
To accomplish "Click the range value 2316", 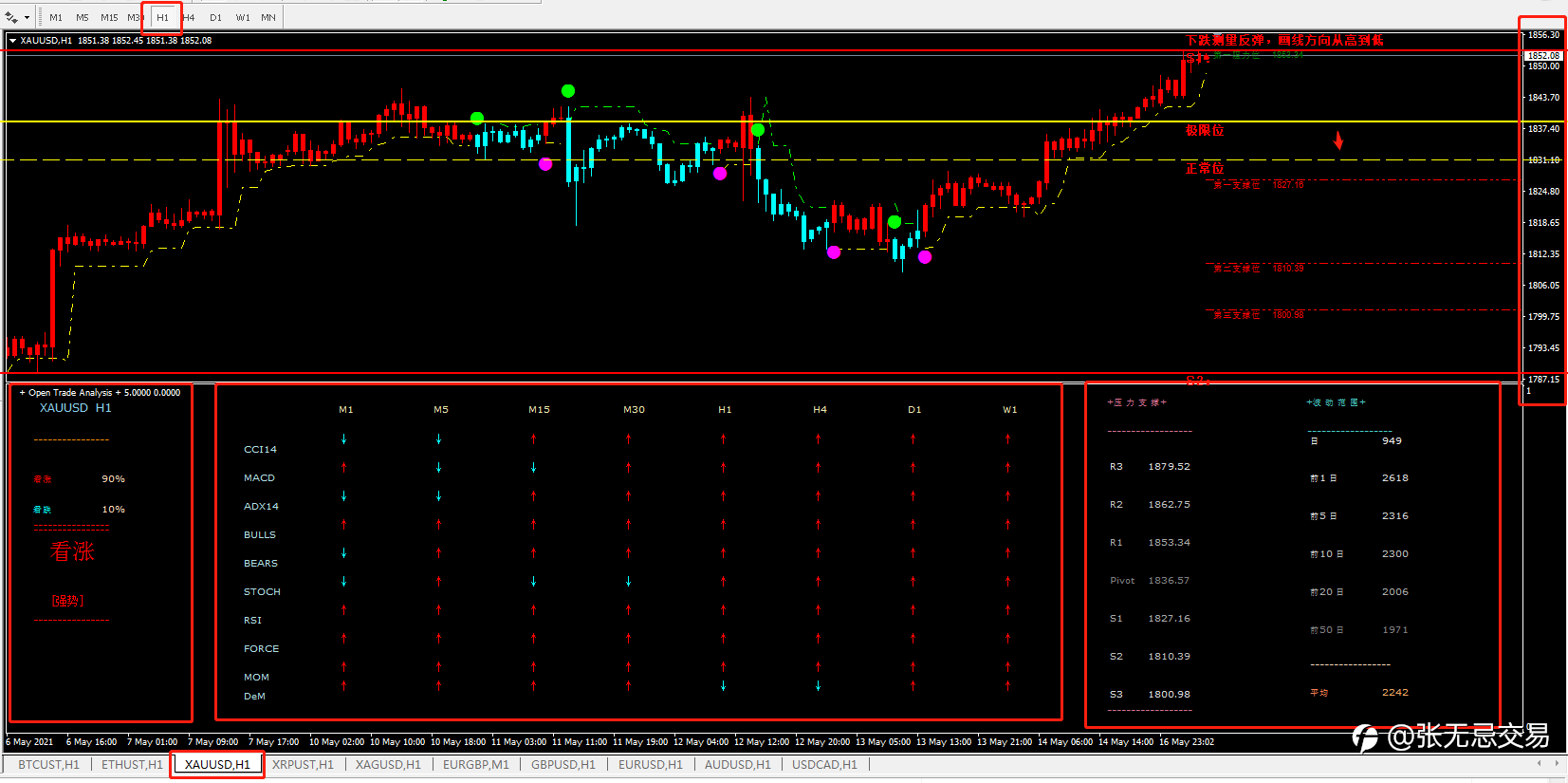I will (1395, 516).
